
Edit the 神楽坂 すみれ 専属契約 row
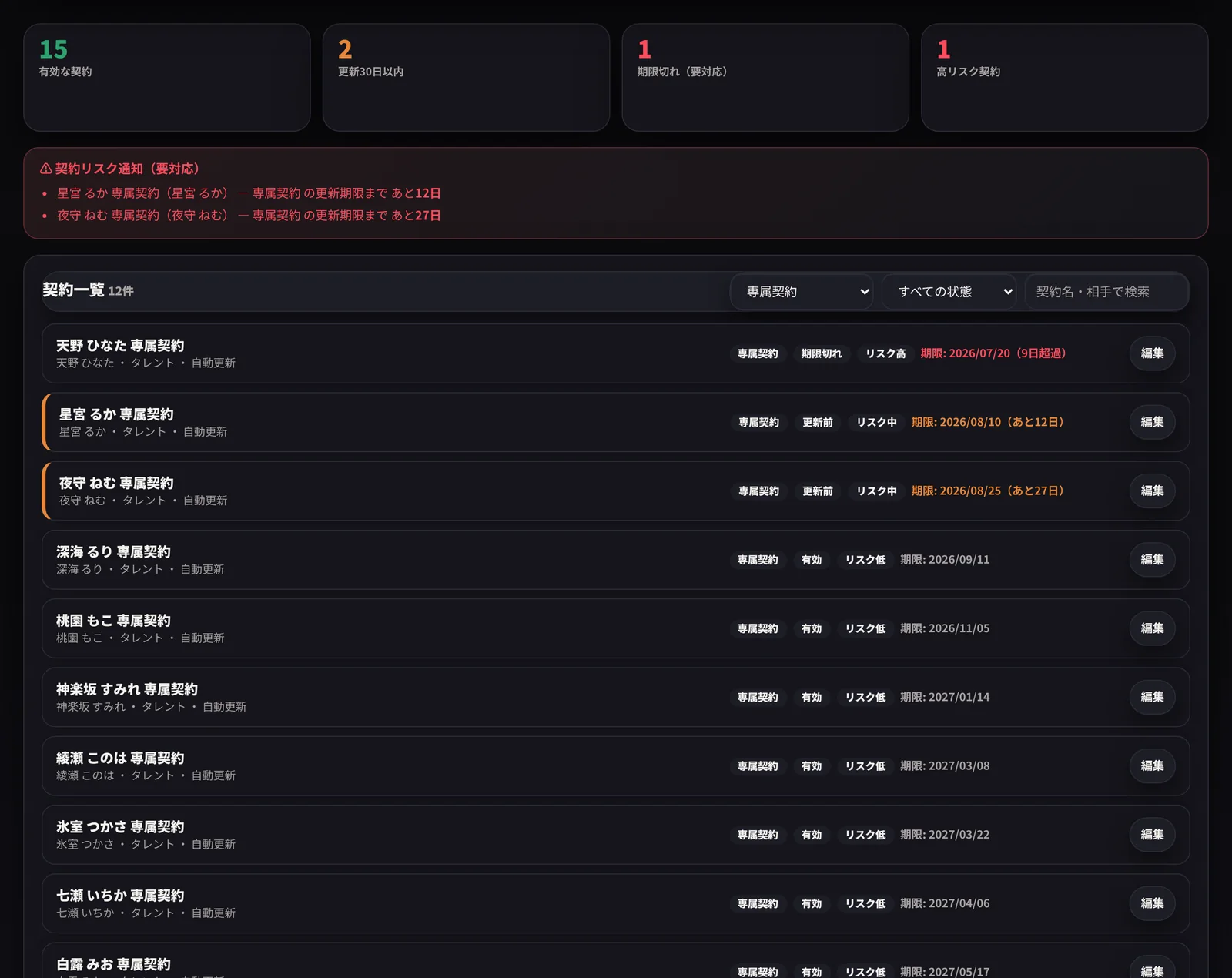coord(1152,697)
